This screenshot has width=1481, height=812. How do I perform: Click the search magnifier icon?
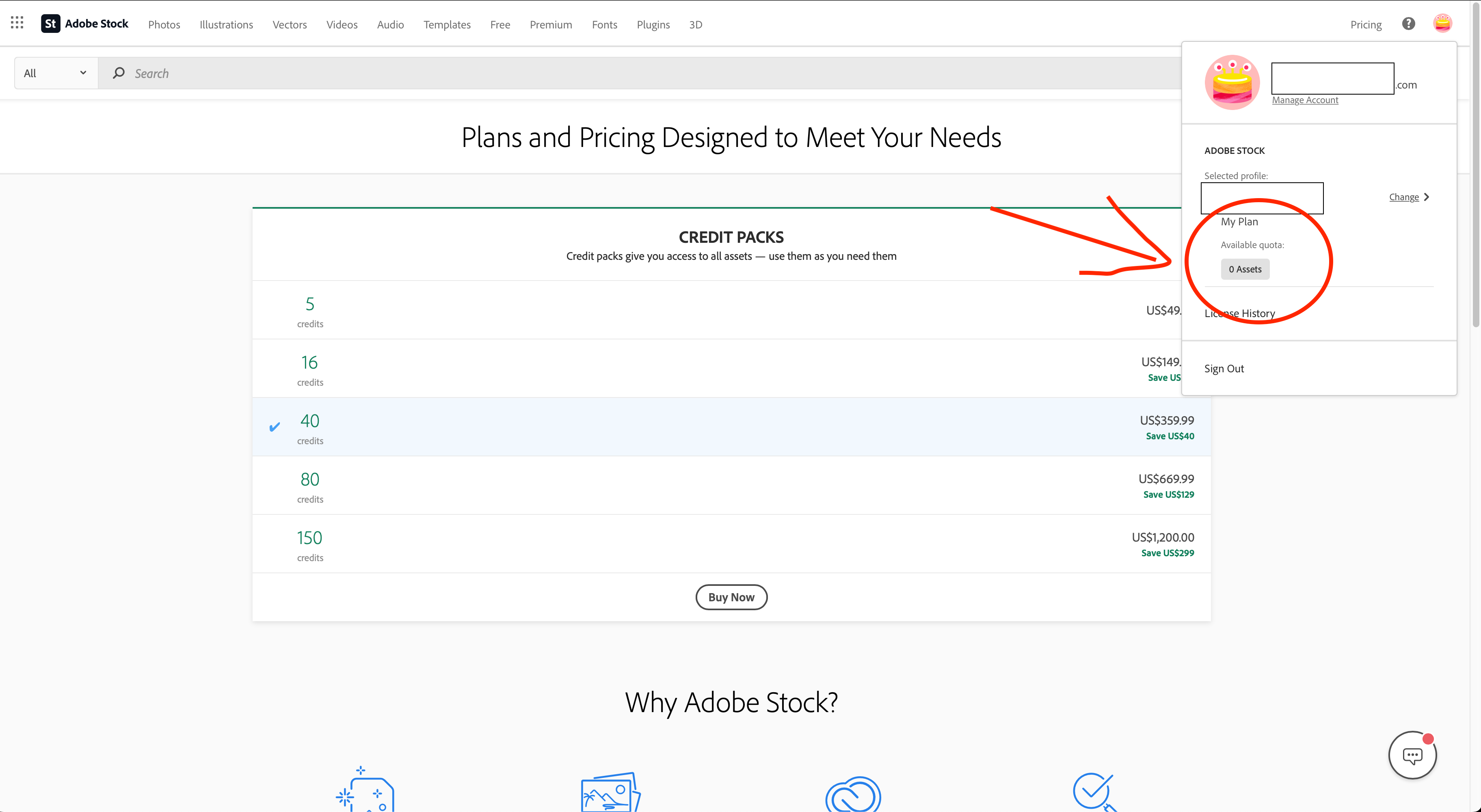coord(119,73)
